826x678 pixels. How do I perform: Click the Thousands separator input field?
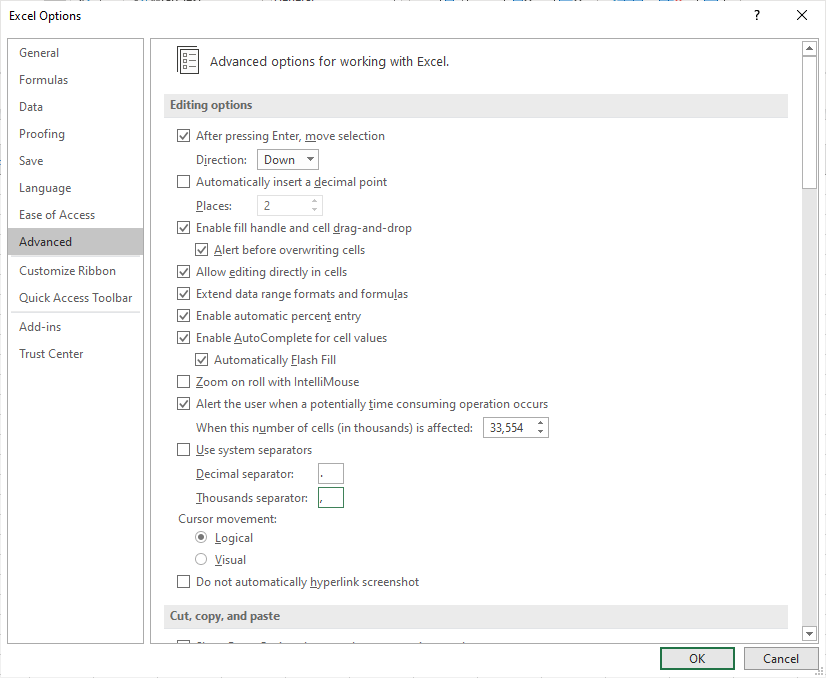click(x=330, y=497)
